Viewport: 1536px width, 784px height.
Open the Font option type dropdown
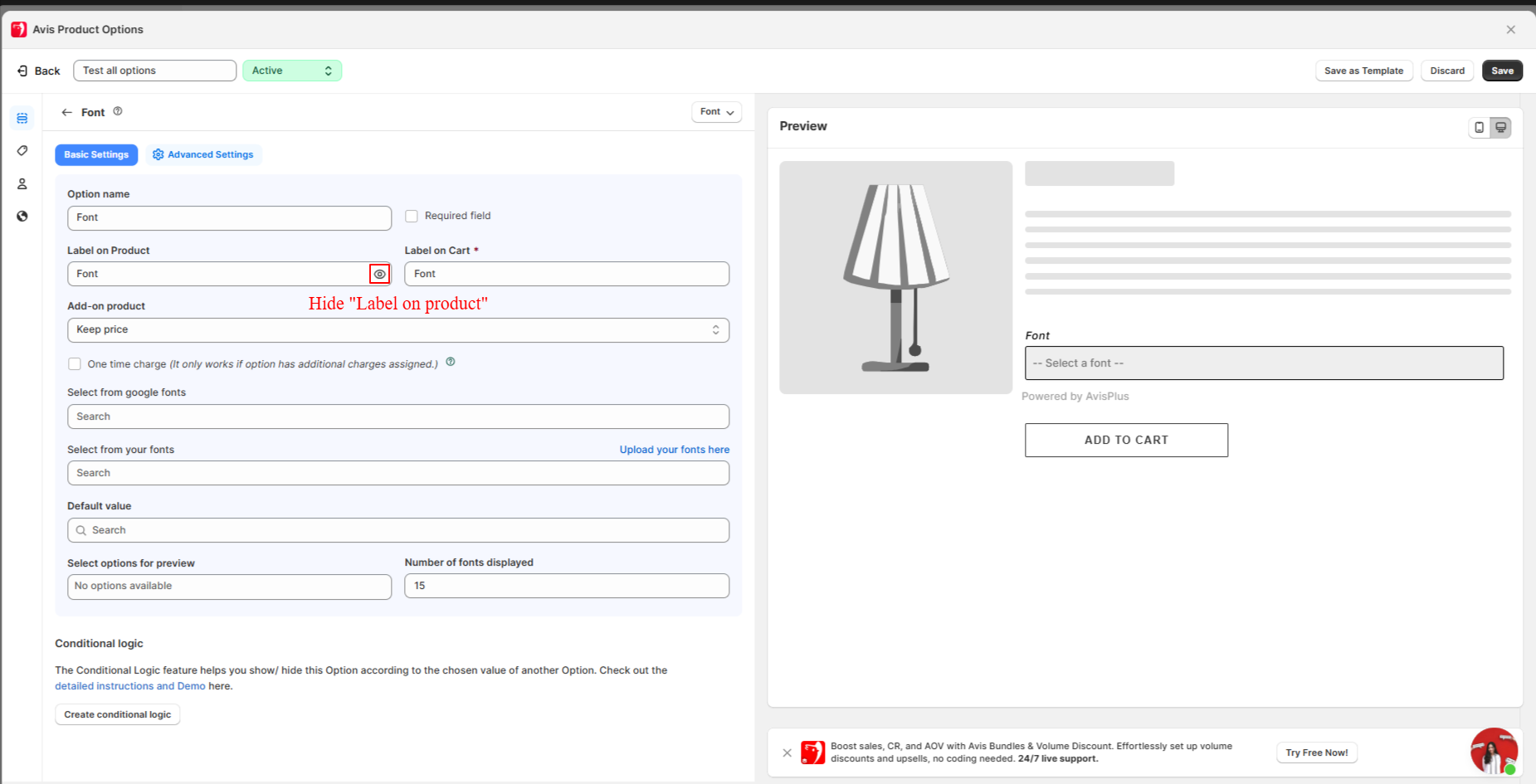coord(716,112)
